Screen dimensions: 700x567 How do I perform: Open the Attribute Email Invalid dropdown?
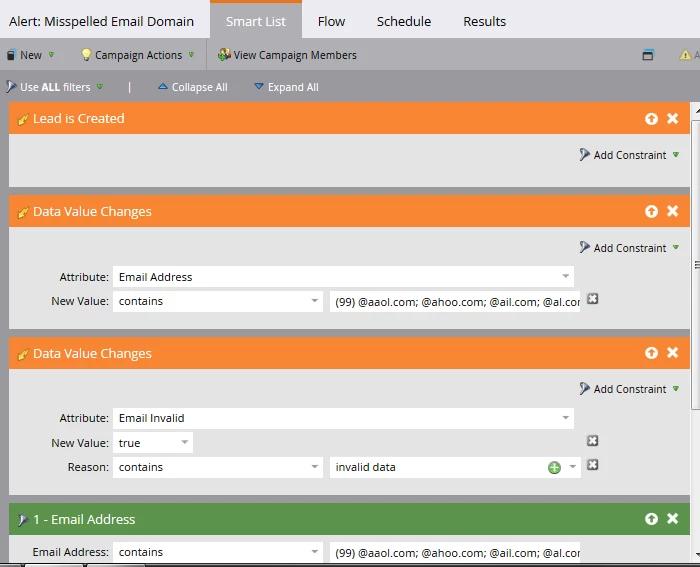(343, 418)
